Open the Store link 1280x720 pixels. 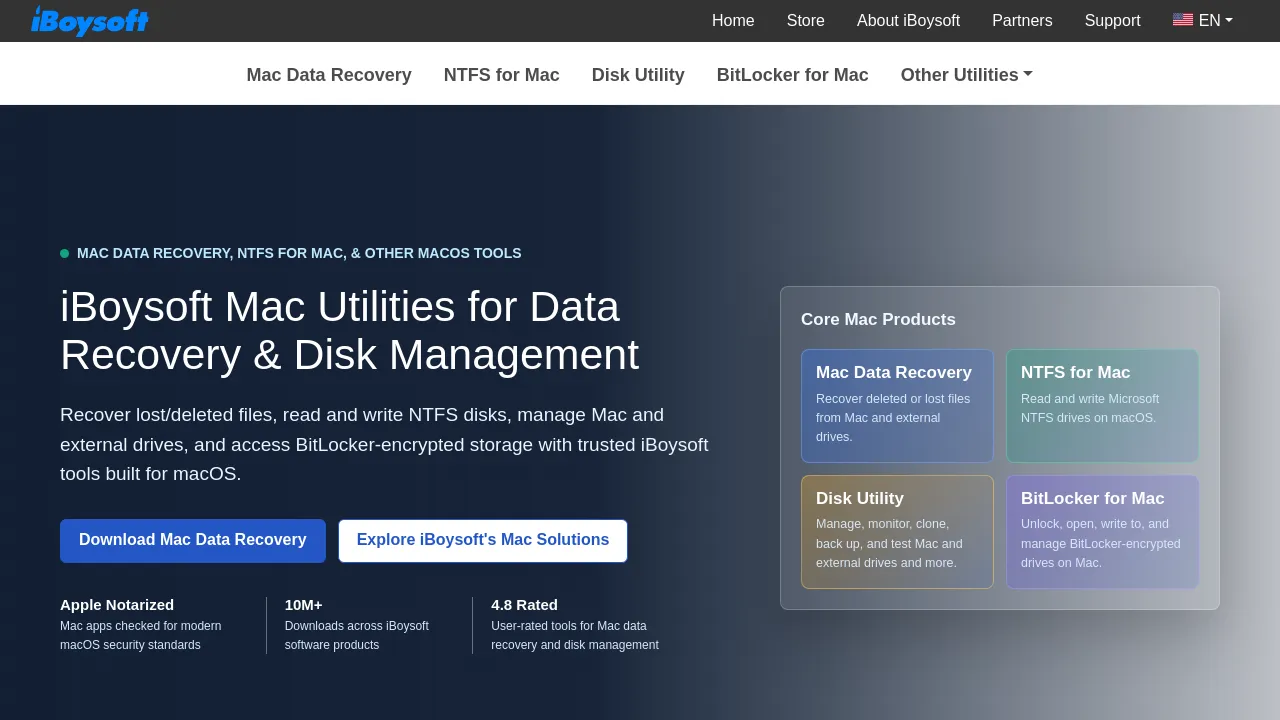point(806,20)
